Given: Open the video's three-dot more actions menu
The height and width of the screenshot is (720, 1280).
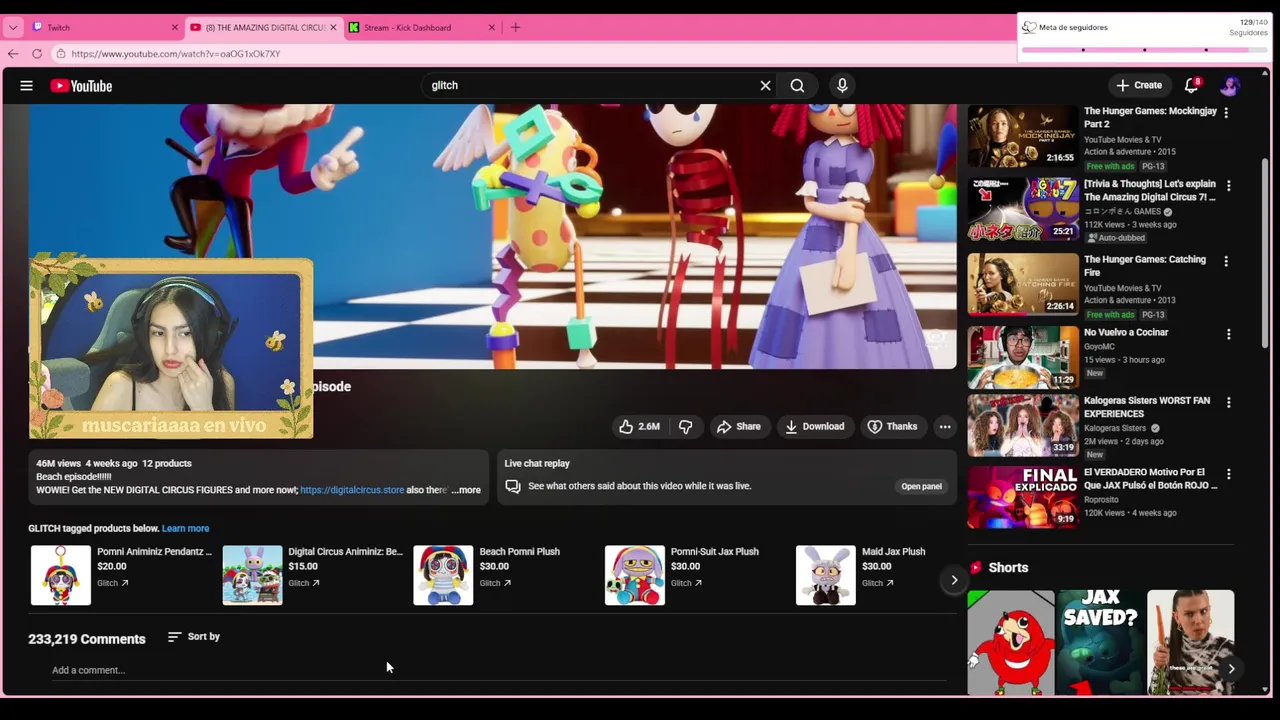Looking at the screenshot, I should tap(945, 427).
